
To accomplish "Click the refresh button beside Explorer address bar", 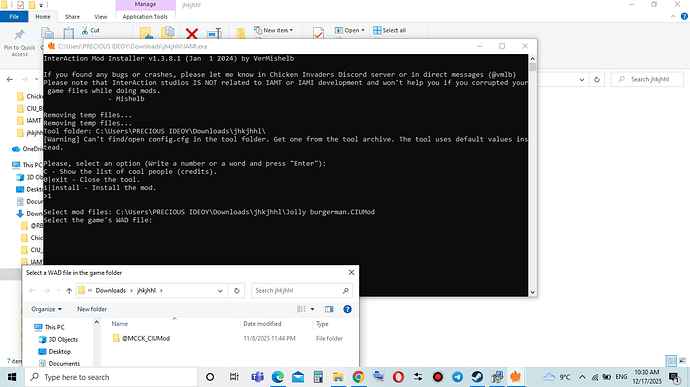I will (597, 80).
